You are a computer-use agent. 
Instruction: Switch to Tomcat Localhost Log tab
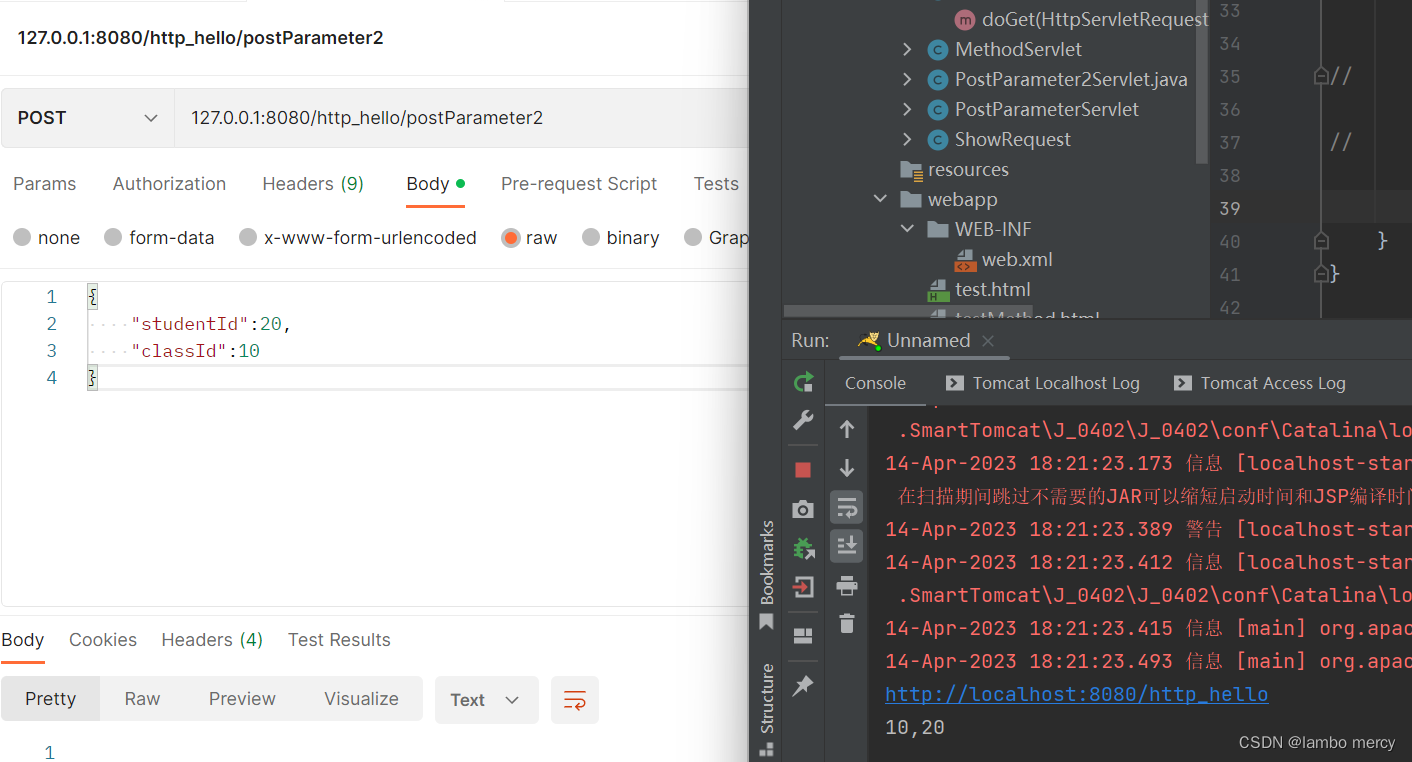click(1043, 383)
